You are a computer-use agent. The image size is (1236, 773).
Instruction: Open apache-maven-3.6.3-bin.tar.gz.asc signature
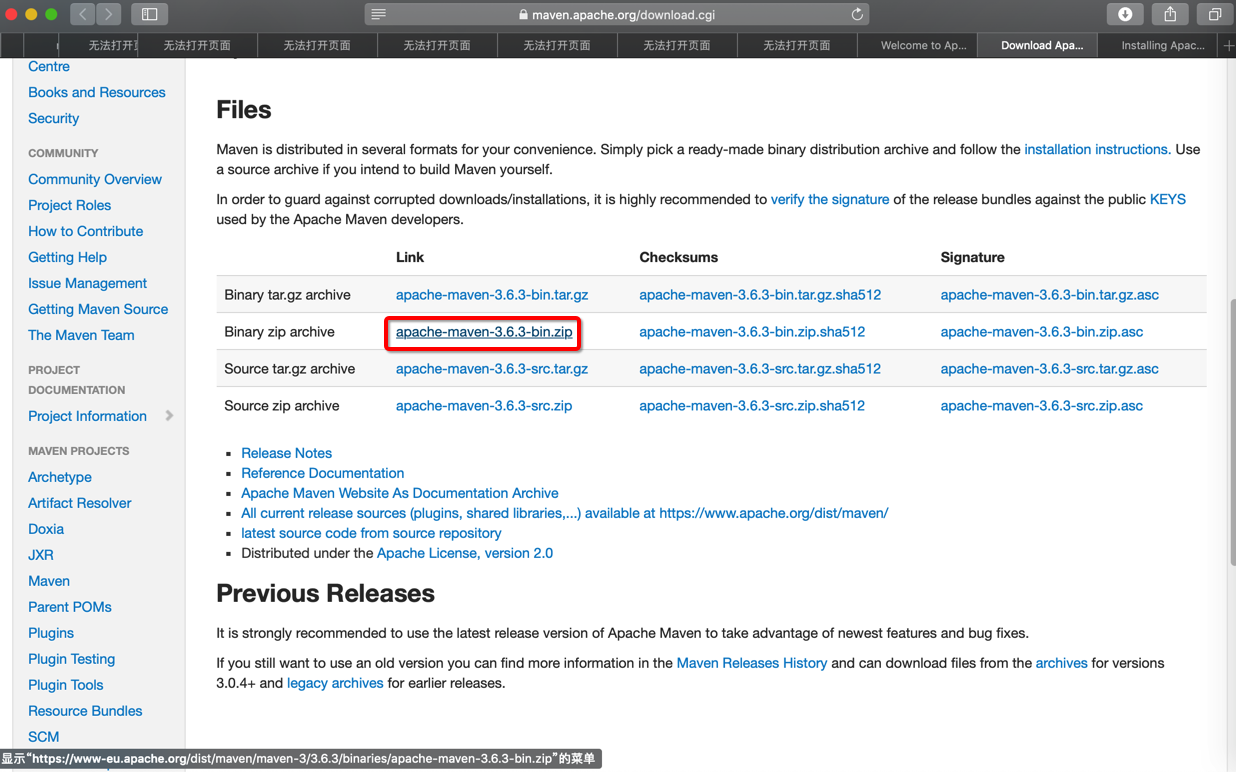tap(1050, 295)
